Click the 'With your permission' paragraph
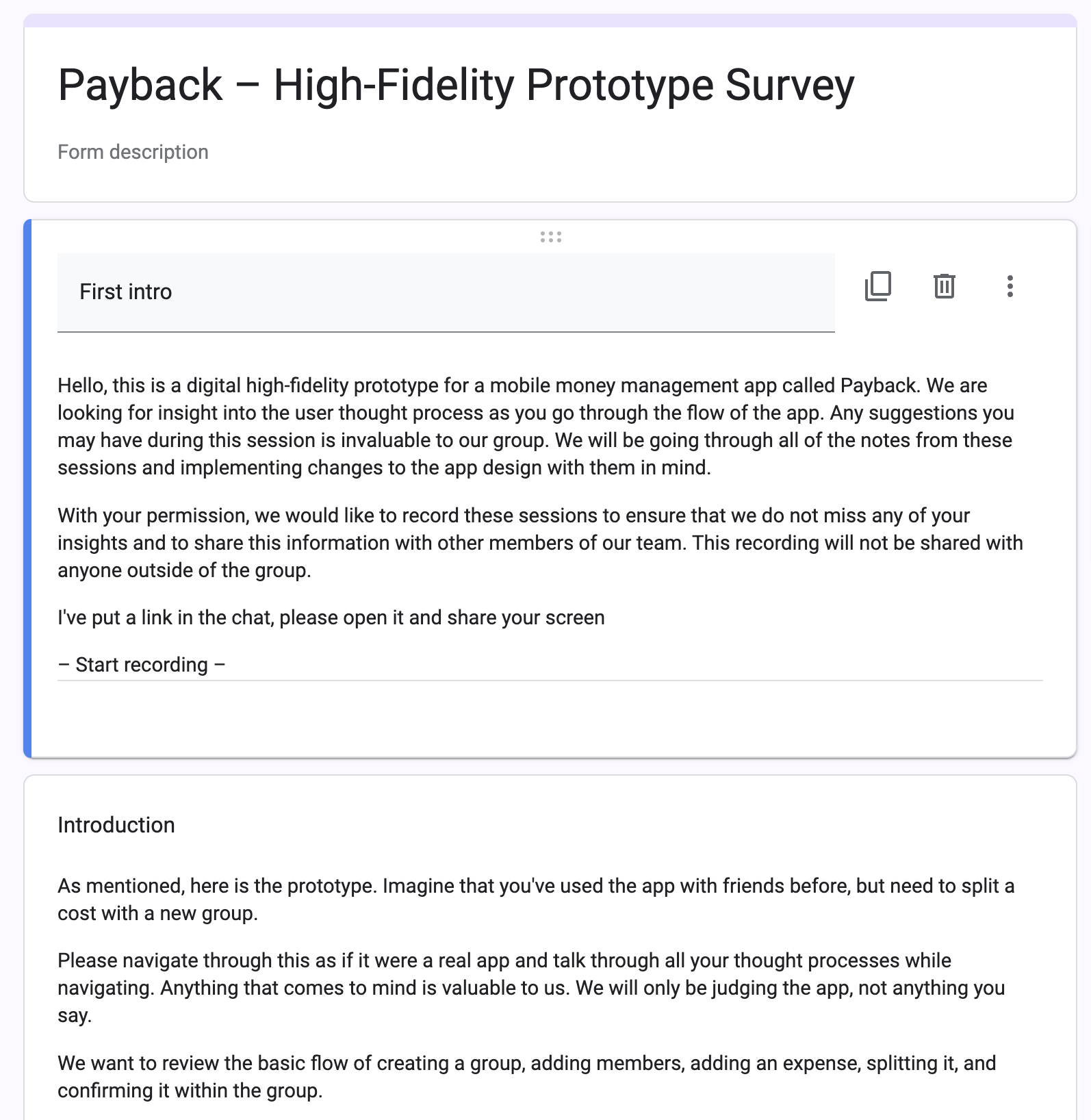This screenshot has width=1091, height=1120. click(540, 543)
